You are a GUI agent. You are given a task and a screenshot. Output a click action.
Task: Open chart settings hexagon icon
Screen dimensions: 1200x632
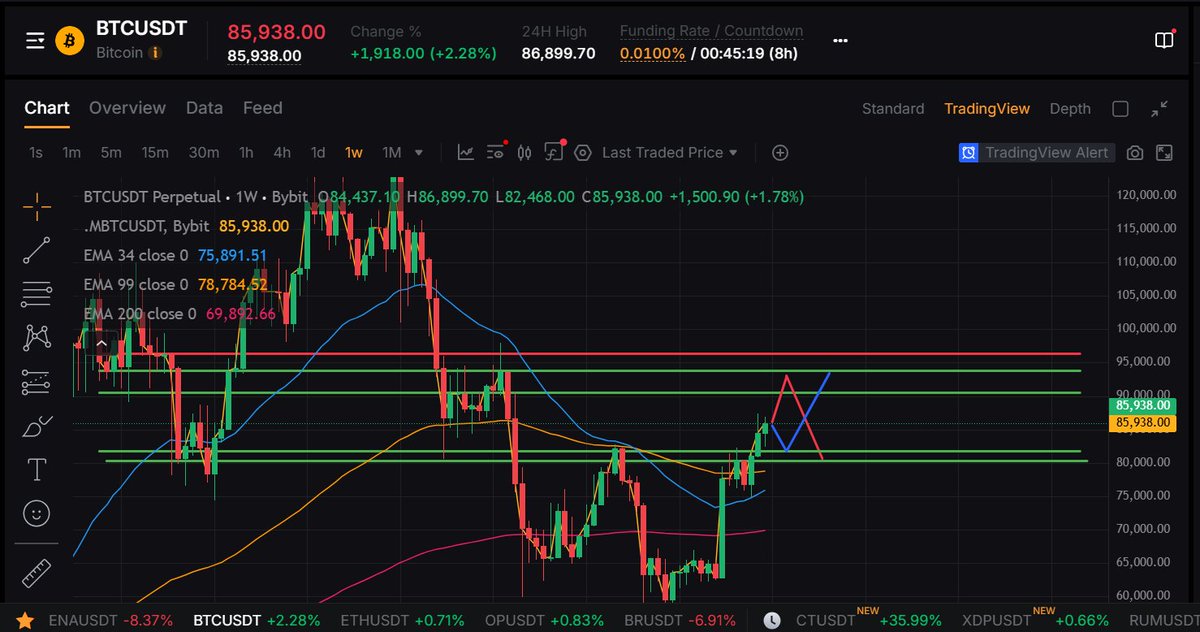pyautogui.click(x=583, y=153)
